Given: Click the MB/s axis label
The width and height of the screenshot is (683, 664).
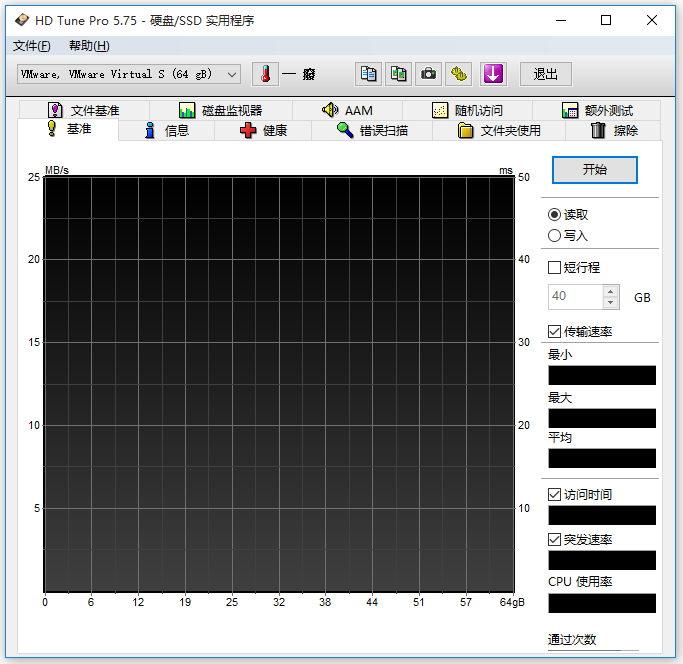Looking at the screenshot, I should click(57, 170).
